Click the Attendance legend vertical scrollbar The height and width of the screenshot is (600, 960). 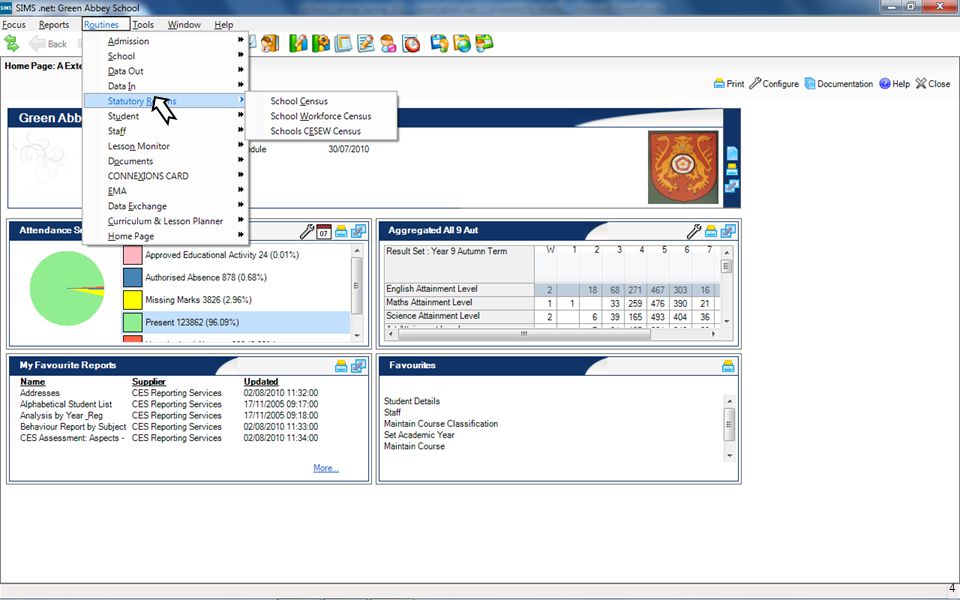point(357,293)
